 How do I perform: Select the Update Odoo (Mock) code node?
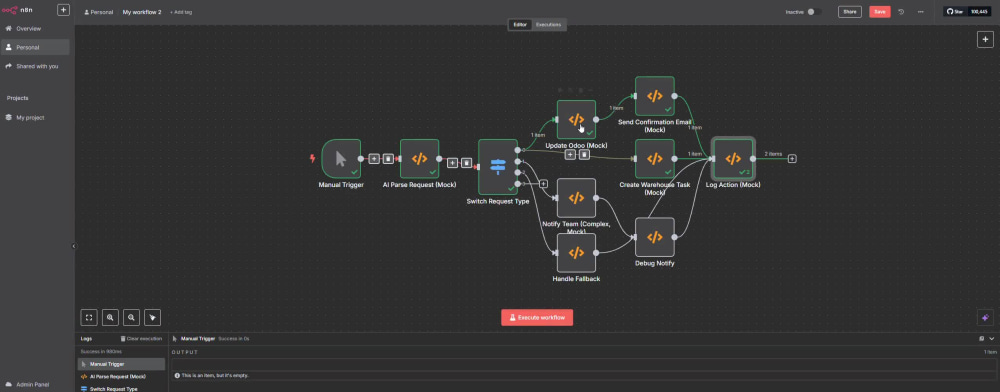point(576,119)
